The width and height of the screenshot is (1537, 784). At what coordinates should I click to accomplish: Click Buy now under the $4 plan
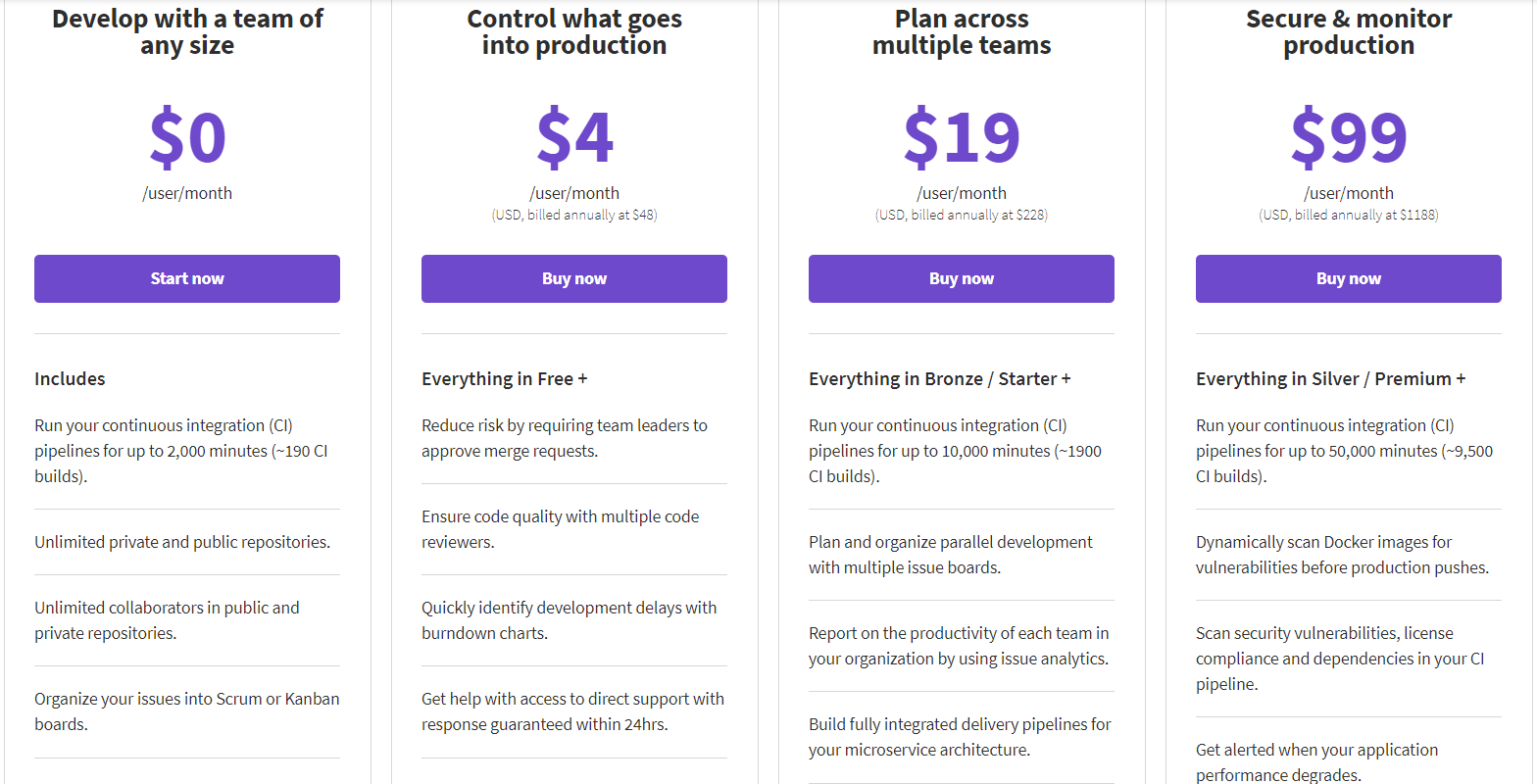[x=573, y=278]
